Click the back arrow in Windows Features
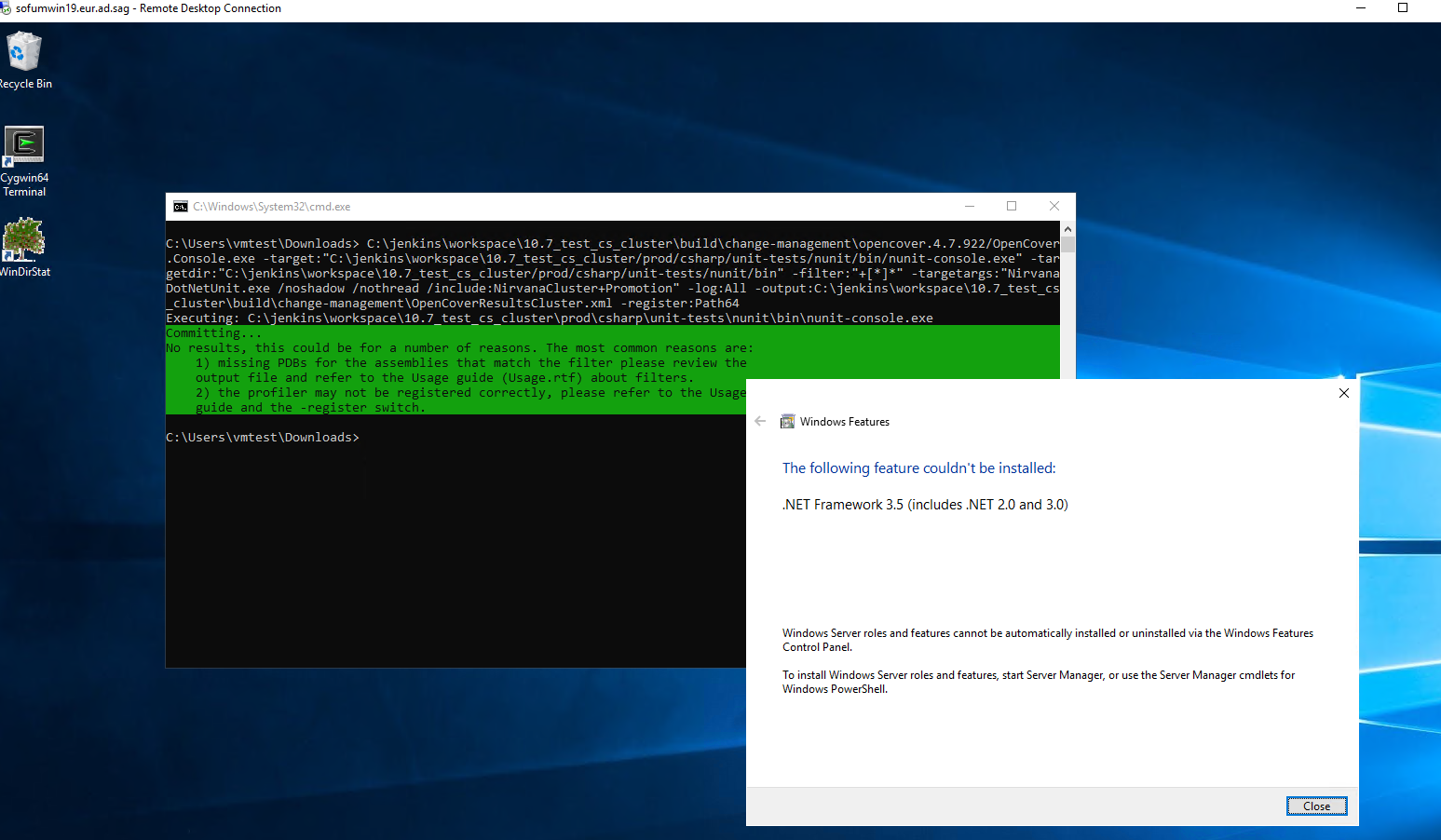 (760, 422)
